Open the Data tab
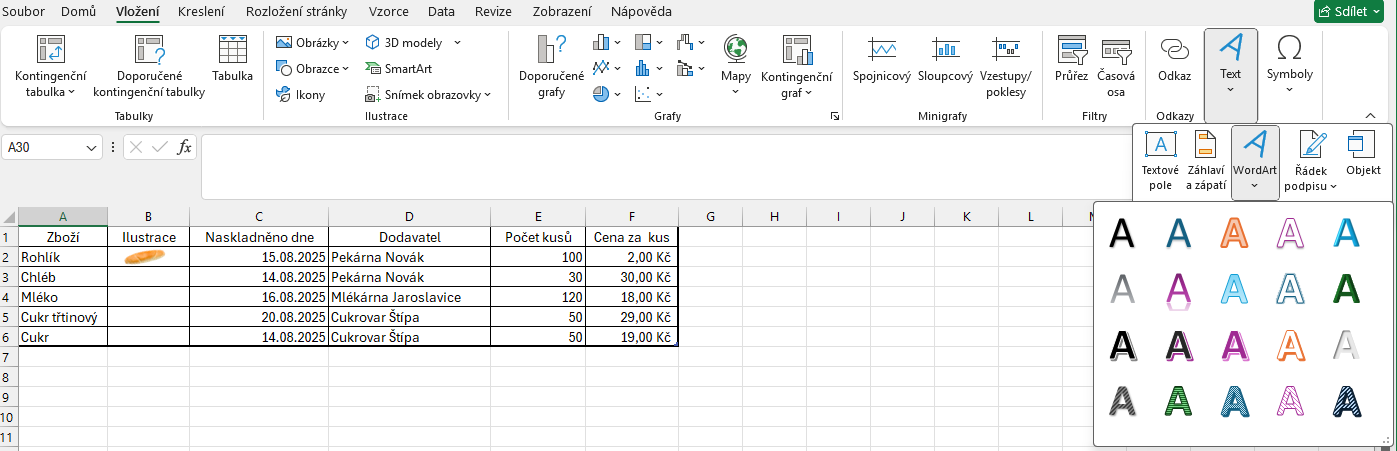The height and width of the screenshot is (451, 1397). point(441,12)
